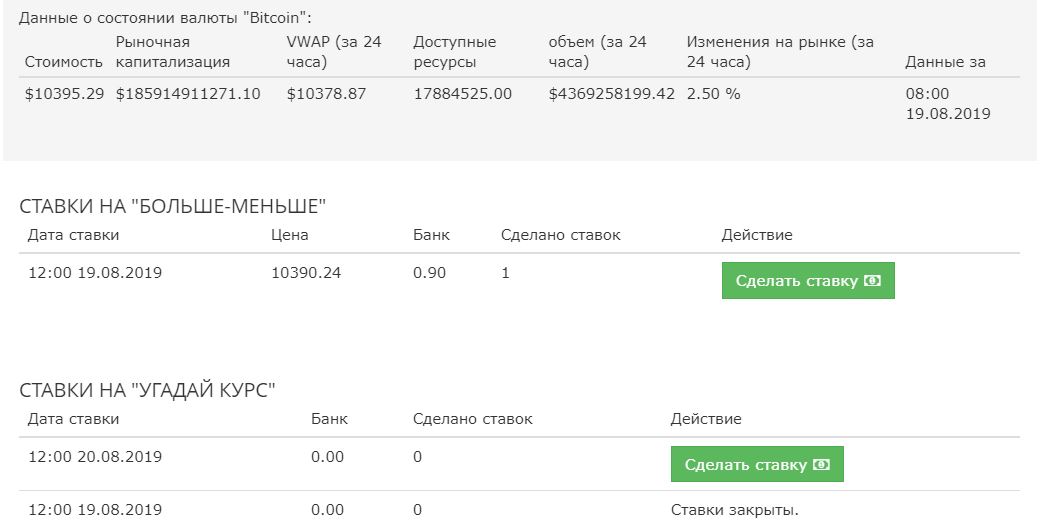
Task: Click the Доступные ресурсы column header
Action: (x=454, y=52)
